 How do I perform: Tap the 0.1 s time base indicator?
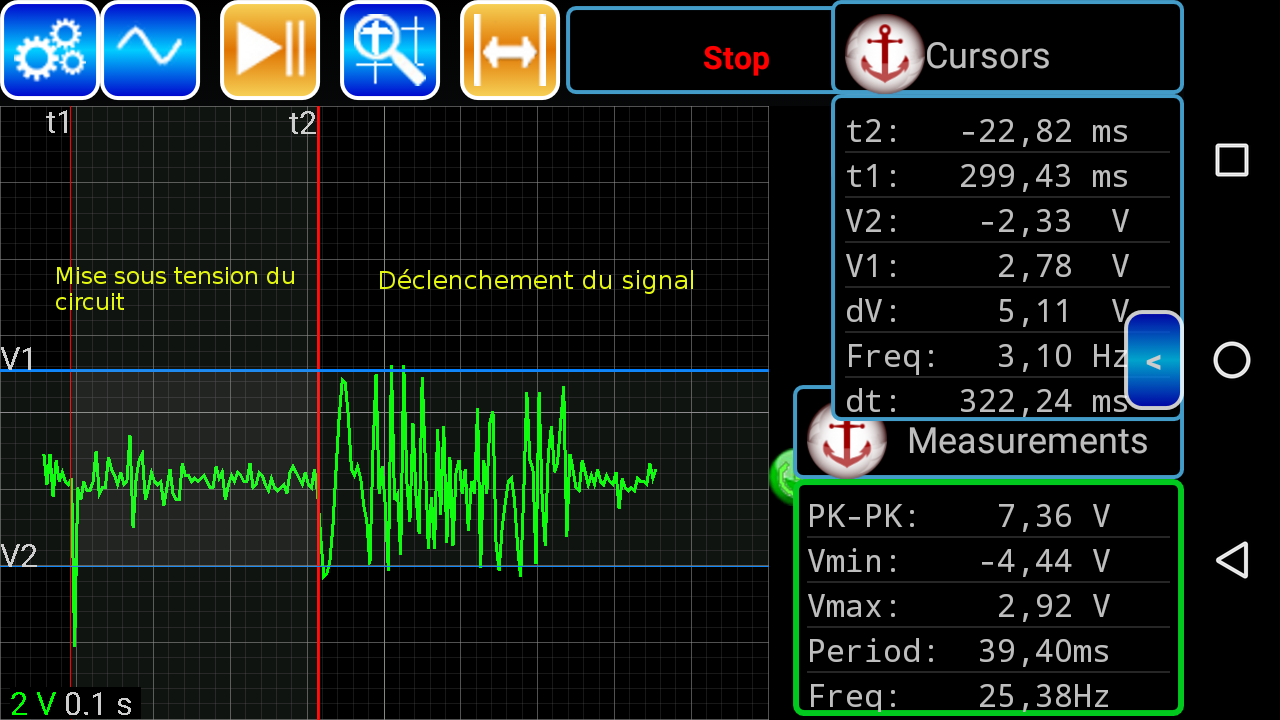point(98,704)
